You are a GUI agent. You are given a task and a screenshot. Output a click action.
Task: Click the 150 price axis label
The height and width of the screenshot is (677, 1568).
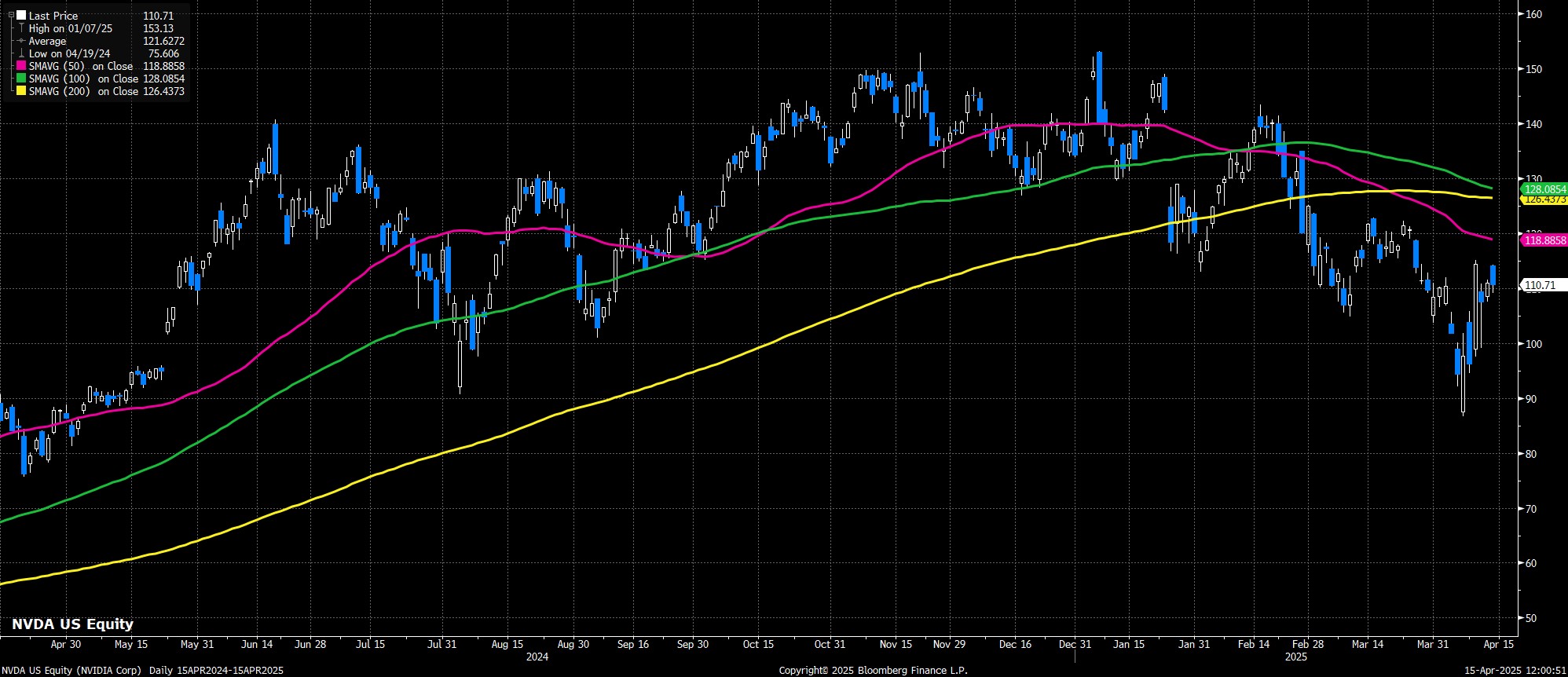(x=1534, y=69)
